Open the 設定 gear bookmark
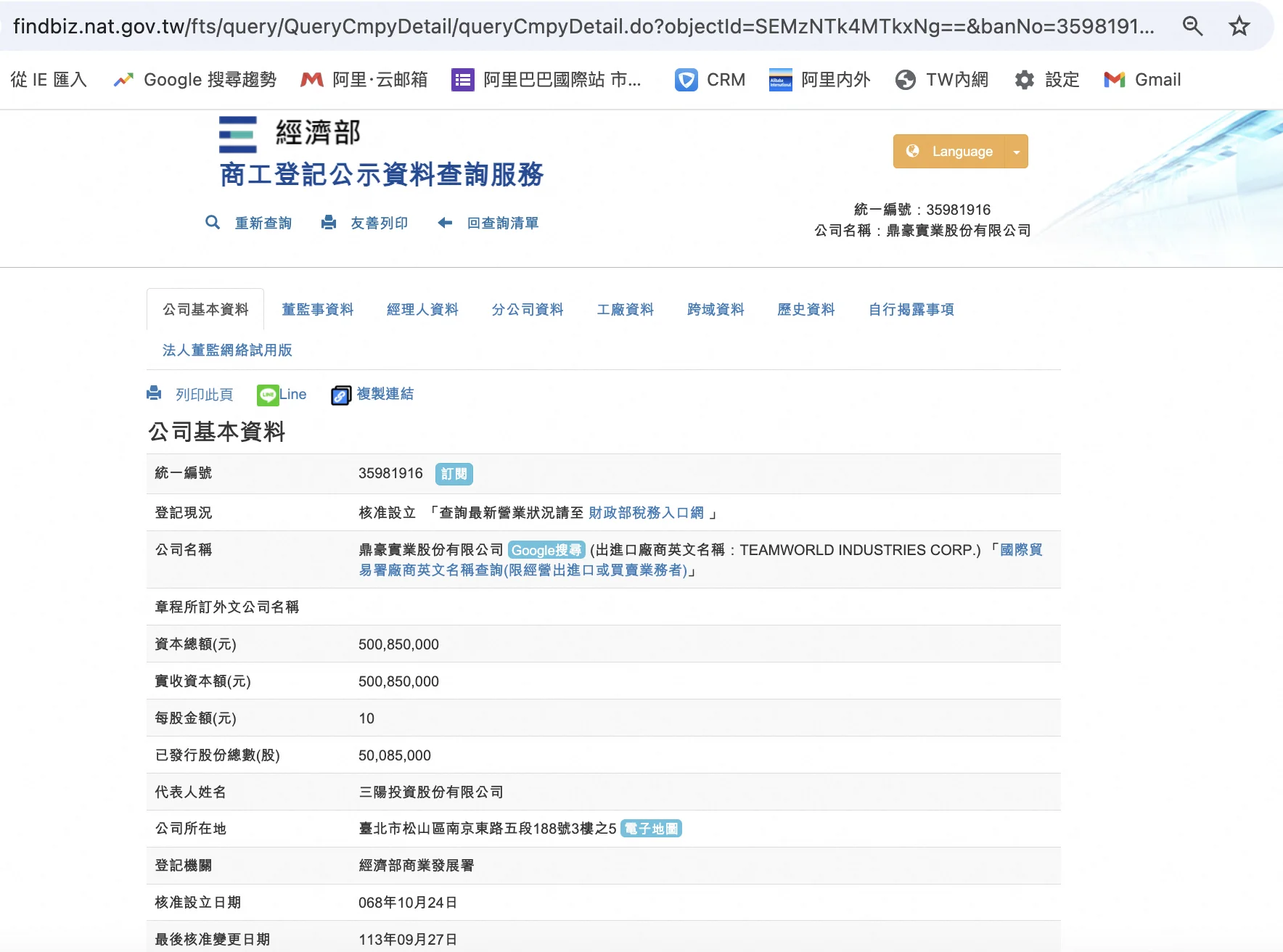 click(x=1046, y=80)
